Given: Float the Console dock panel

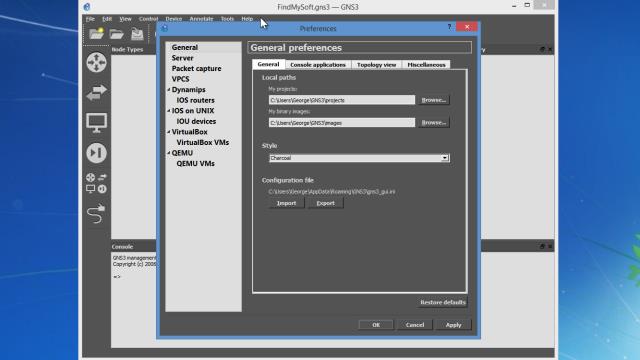Looking at the screenshot, I should 542,246.
